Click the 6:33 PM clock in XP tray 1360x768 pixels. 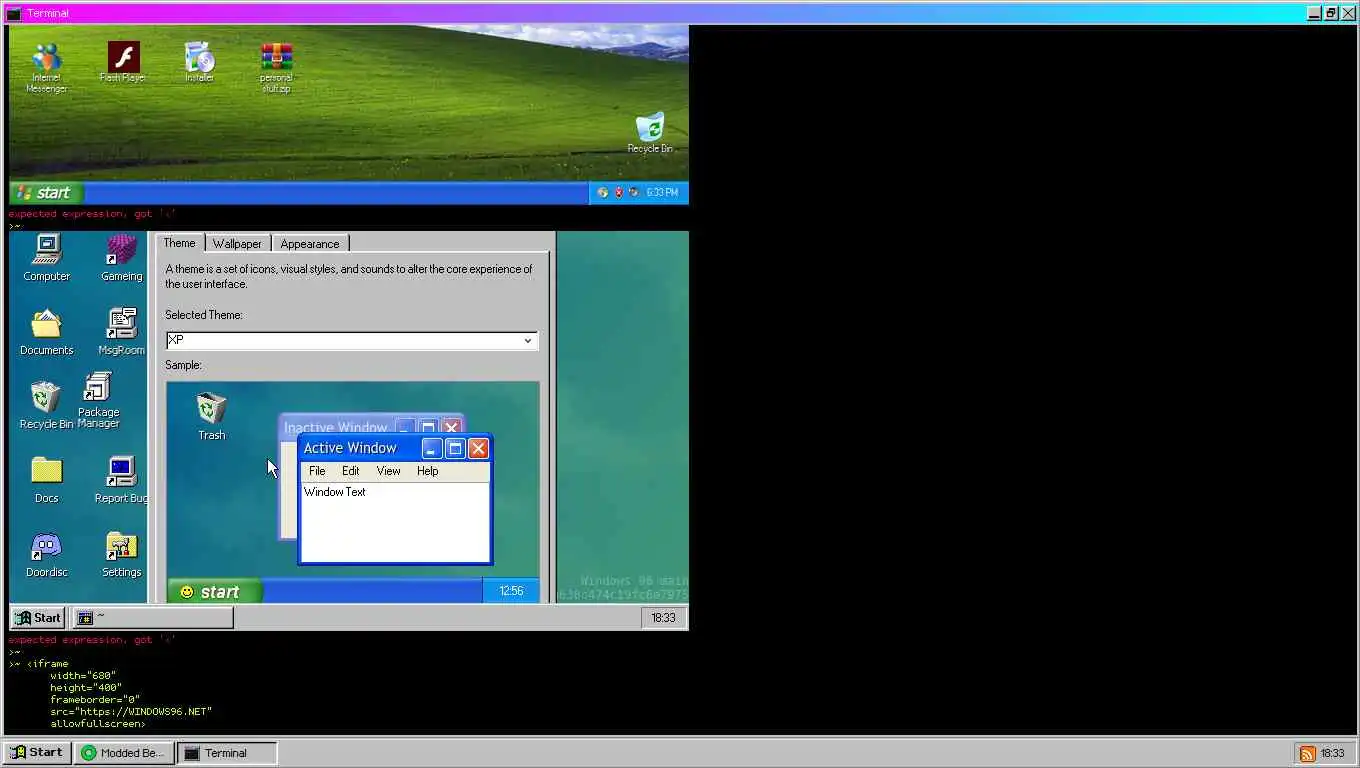coord(662,192)
